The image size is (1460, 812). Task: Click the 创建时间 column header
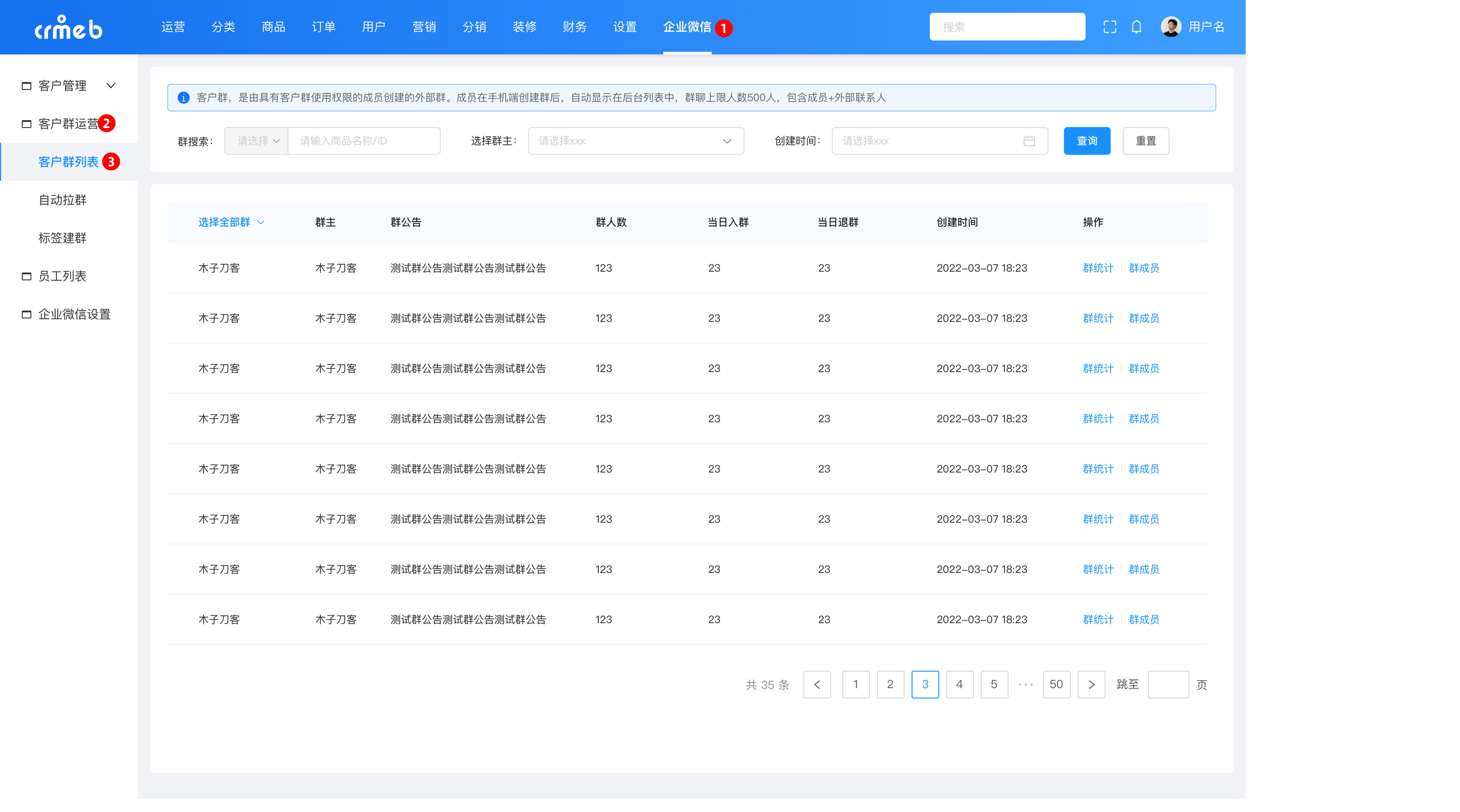point(957,222)
